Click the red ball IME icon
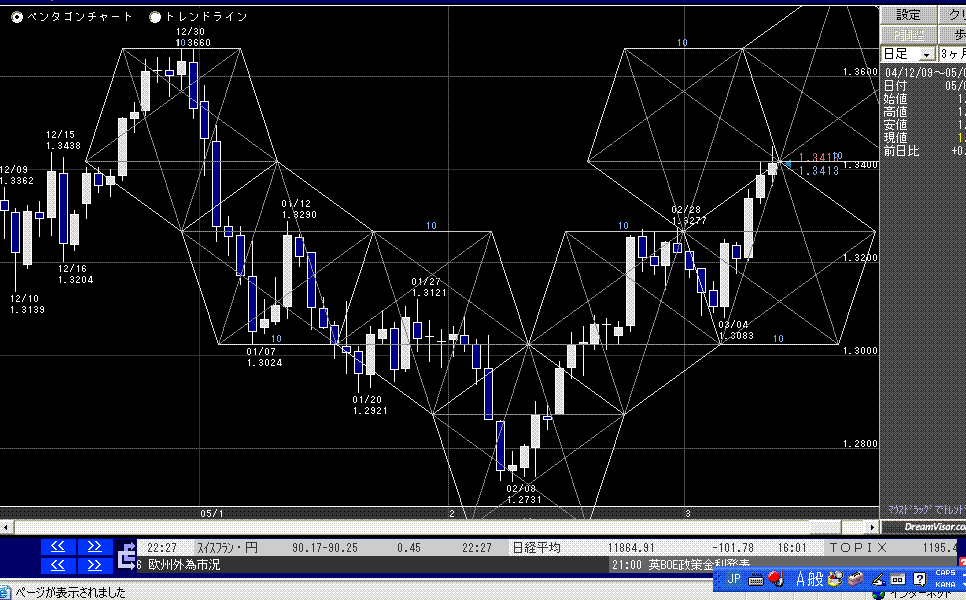This screenshot has height=600, width=966. coord(776,578)
